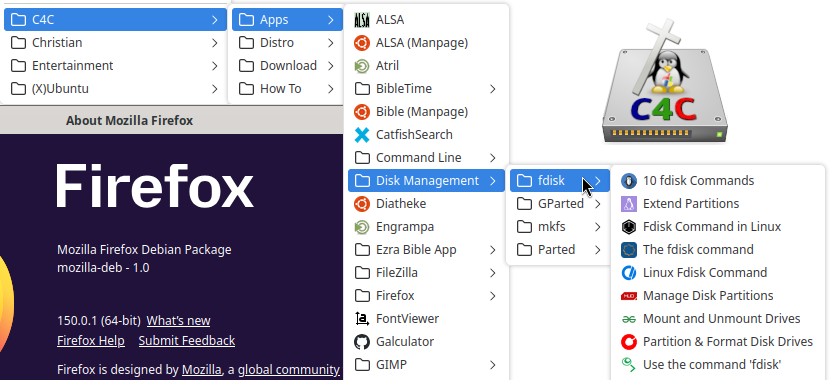
Task: Click the FontViewer label
Action: (408, 319)
